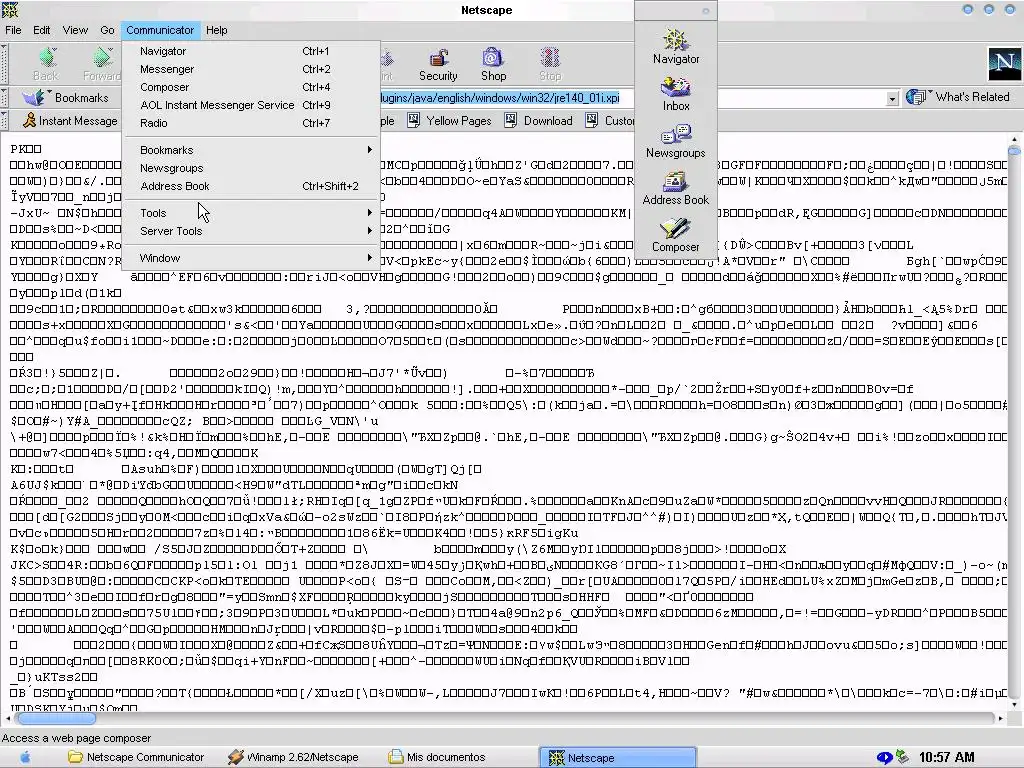Open Instant Message in personal toolbar
1024x768 pixels.
pyautogui.click(x=70, y=121)
